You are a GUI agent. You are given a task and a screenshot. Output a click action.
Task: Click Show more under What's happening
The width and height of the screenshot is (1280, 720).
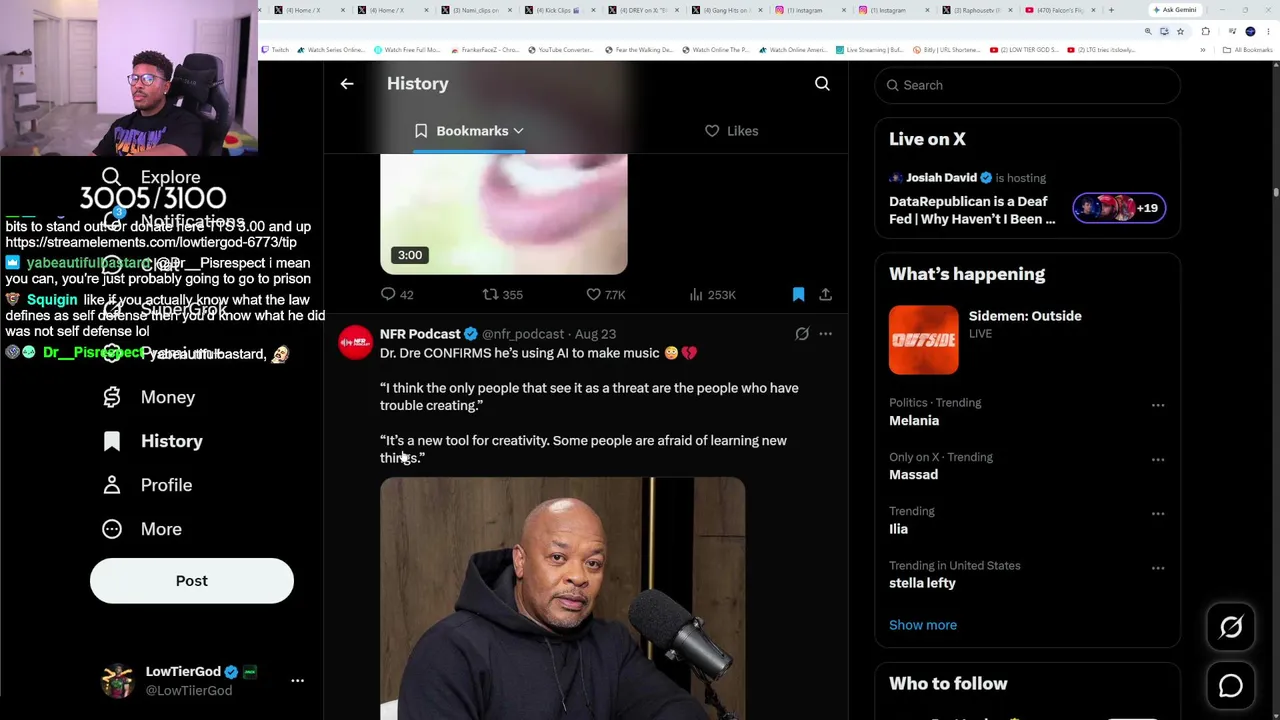click(923, 625)
